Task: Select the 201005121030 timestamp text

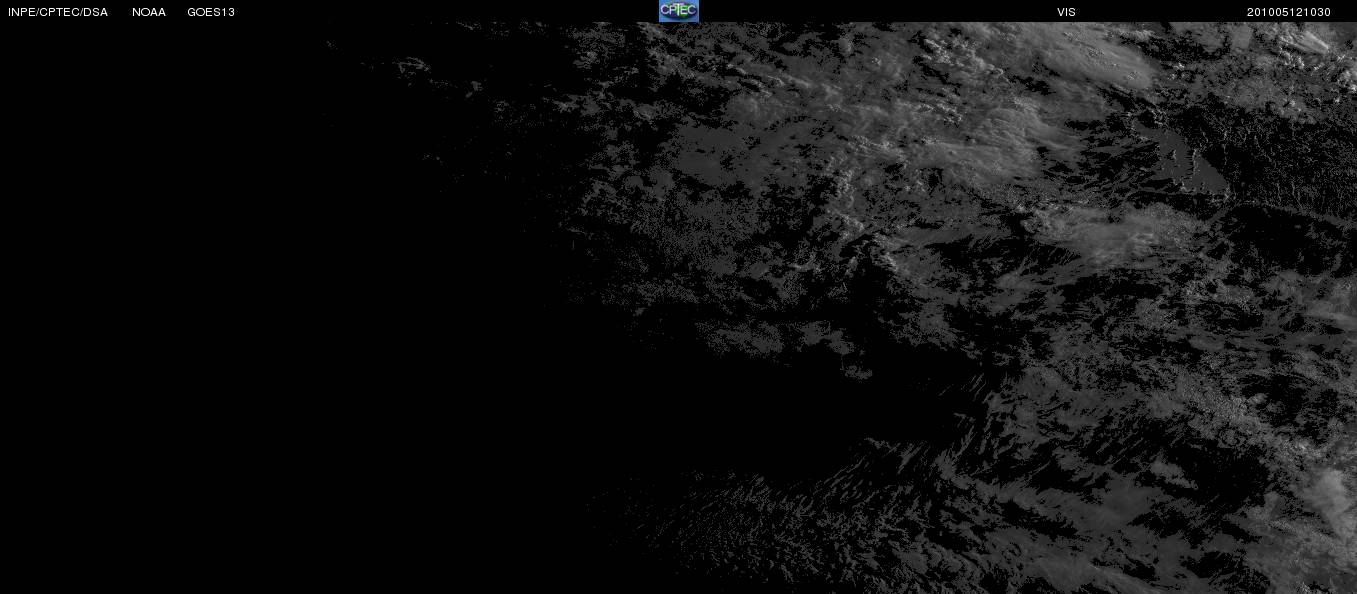Action: pyautogui.click(x=1289, y=12)
